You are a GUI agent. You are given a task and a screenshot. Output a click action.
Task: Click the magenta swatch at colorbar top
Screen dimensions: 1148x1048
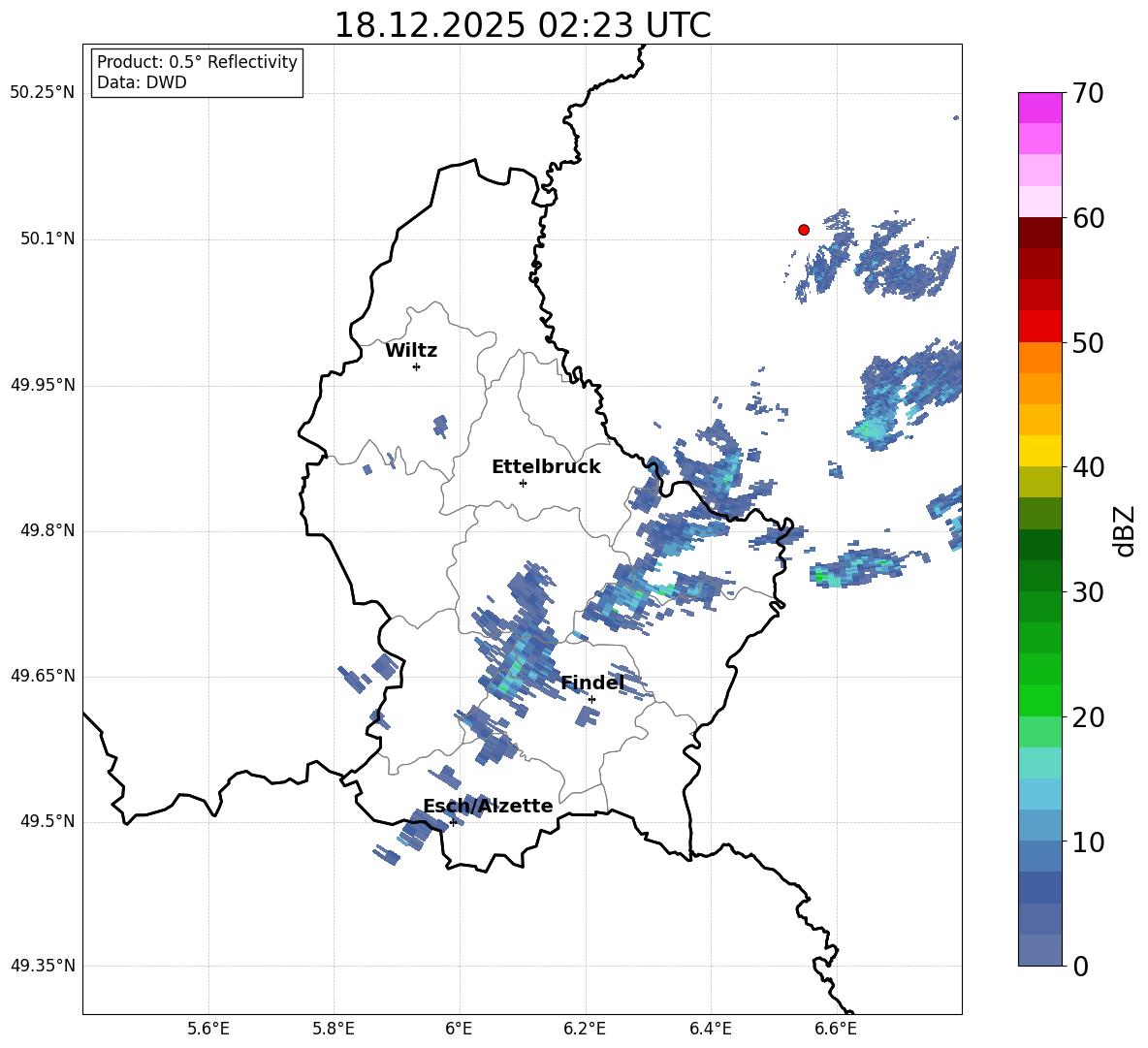point(1039,108)
